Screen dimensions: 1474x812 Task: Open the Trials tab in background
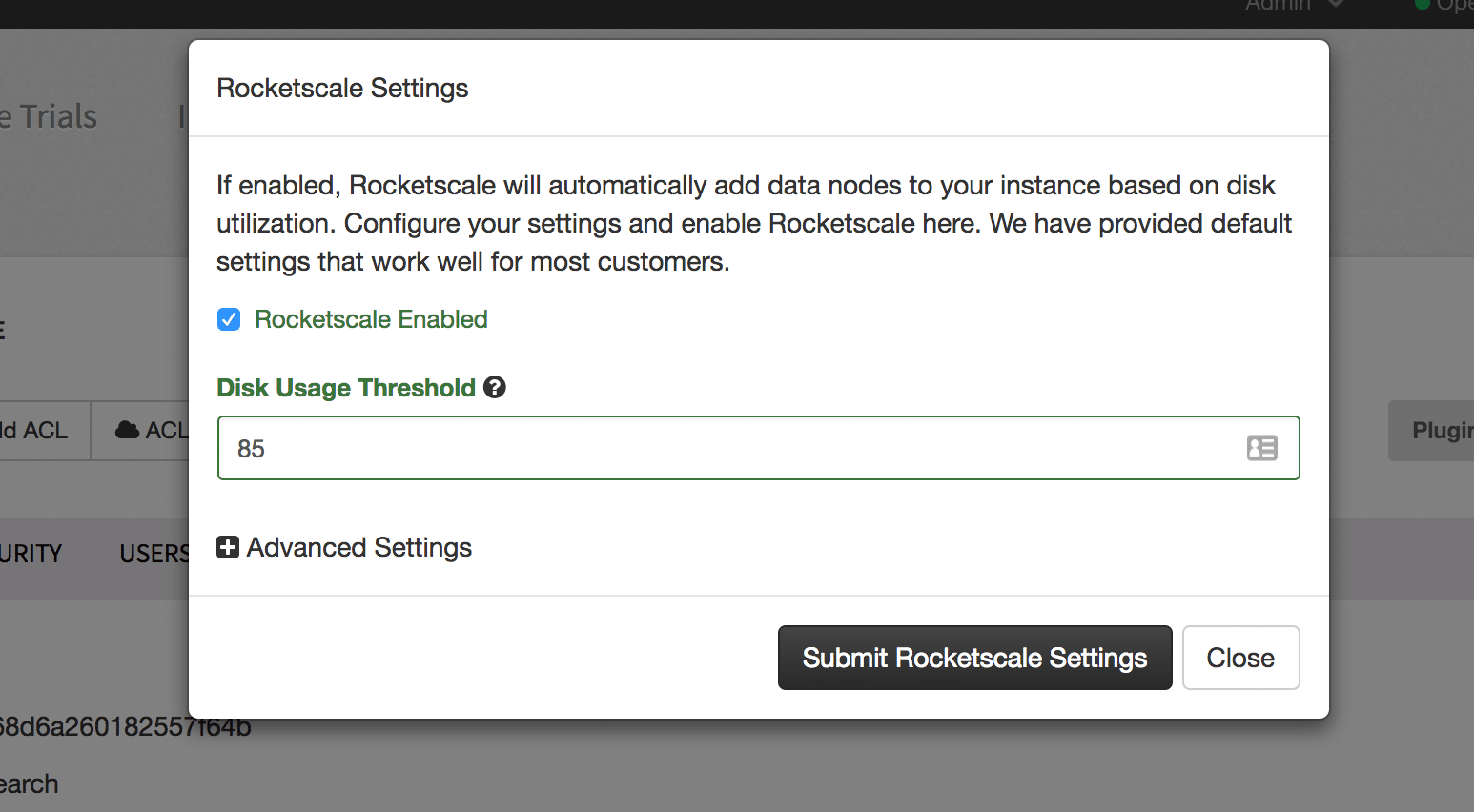(x=52, y=117)
